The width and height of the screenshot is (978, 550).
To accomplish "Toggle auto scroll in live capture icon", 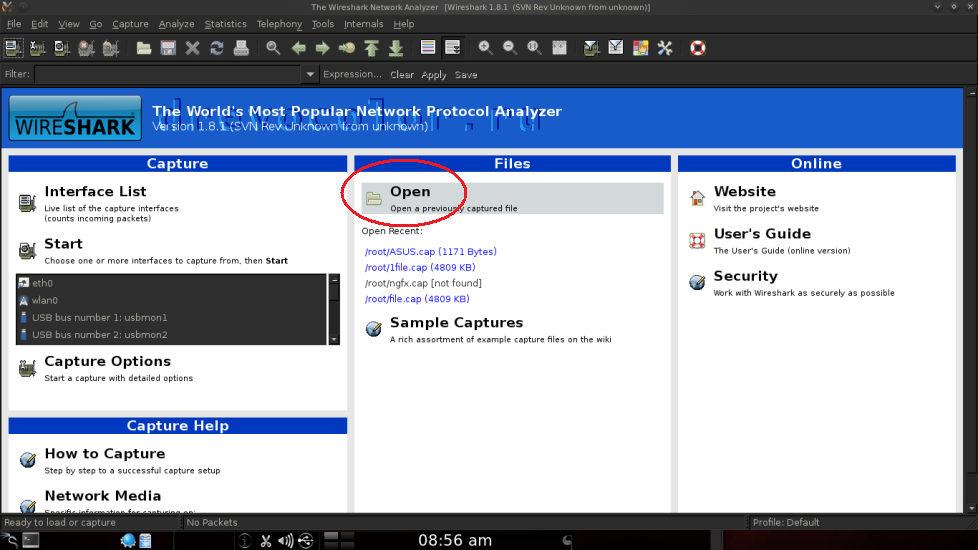I will pyautogui.click(x=453, y=48).
